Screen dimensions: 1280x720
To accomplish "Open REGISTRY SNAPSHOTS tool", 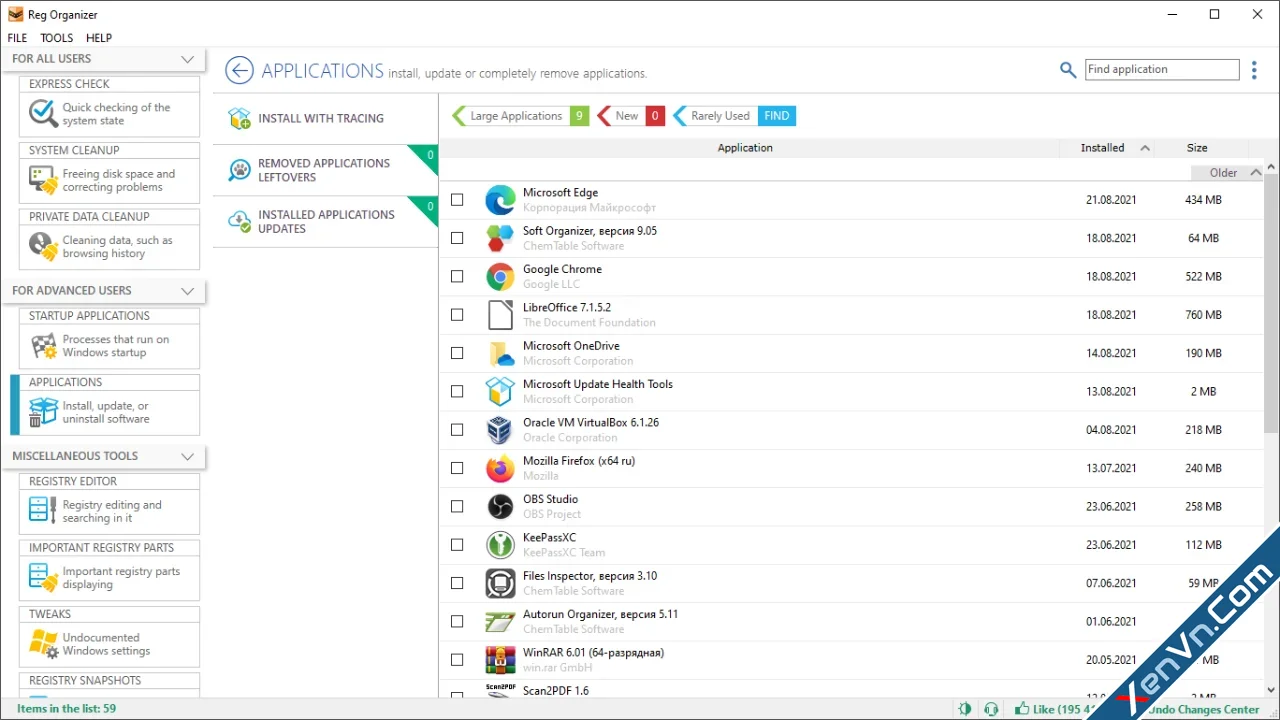I will pos(109,685).
